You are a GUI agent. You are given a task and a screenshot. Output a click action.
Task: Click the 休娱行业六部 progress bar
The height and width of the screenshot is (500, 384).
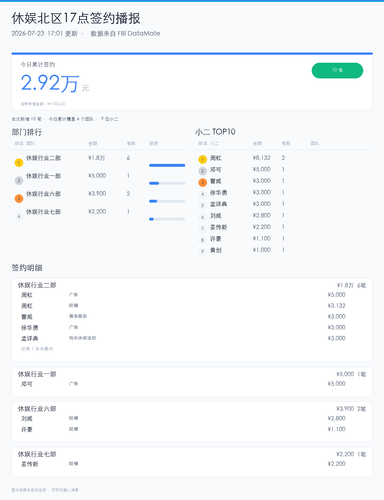pyautogui.click(x=167, y=201)
